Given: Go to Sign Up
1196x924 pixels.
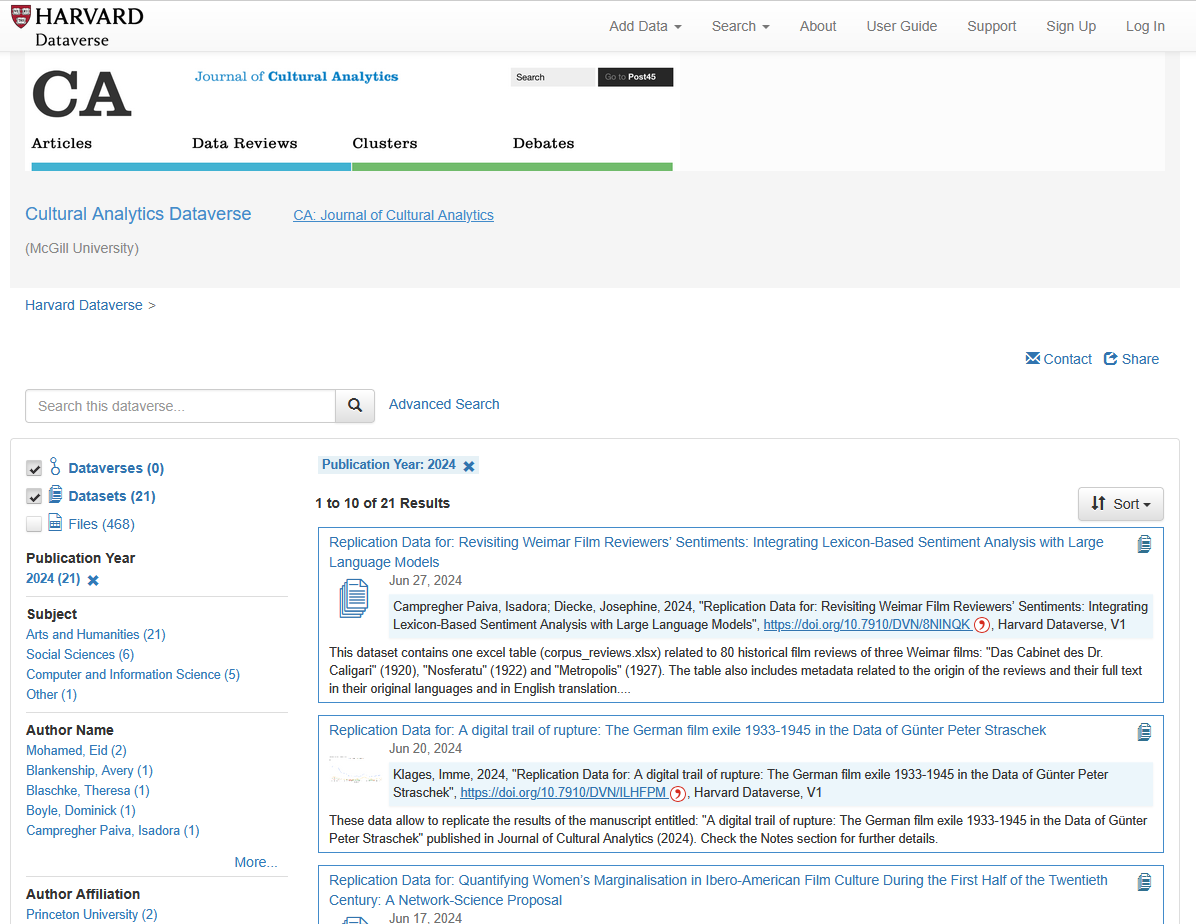Looking at the screenshot, I should pos(1071,26).
